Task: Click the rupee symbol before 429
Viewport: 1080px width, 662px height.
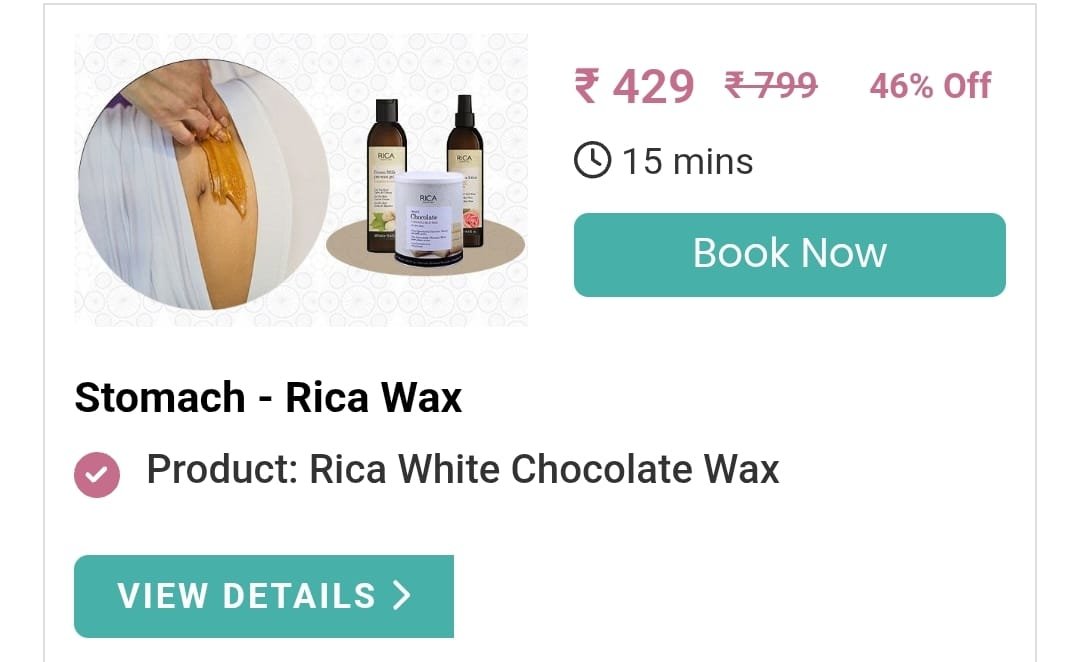Action: pyautogui.click(x=587, y=86)
